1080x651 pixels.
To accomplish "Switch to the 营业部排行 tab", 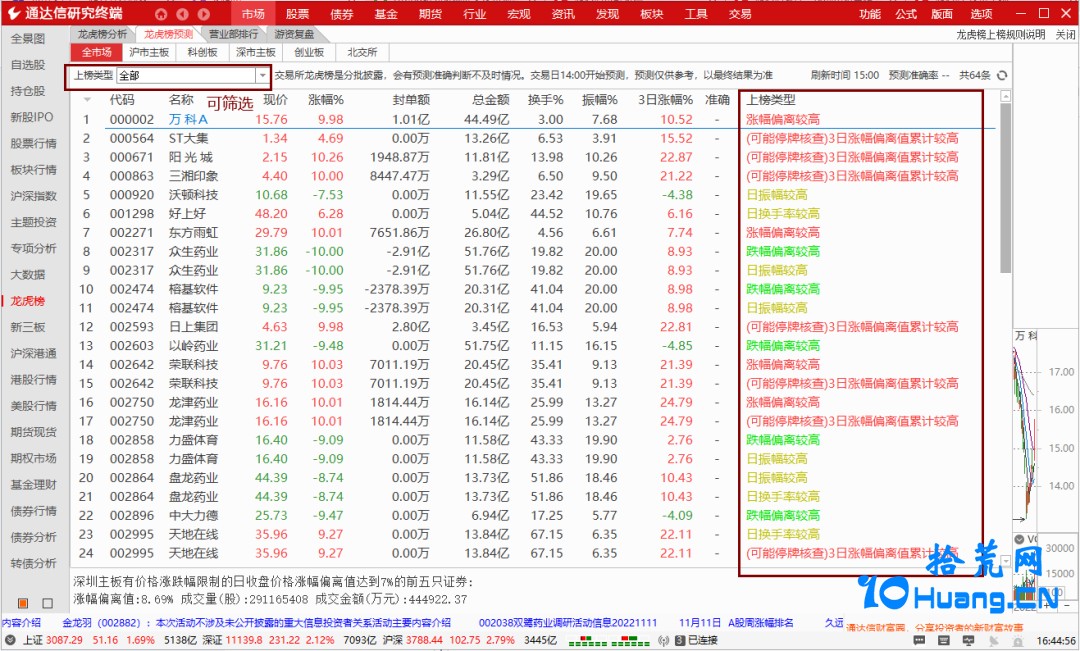I will pyautogui.click(x=233, y=34).
